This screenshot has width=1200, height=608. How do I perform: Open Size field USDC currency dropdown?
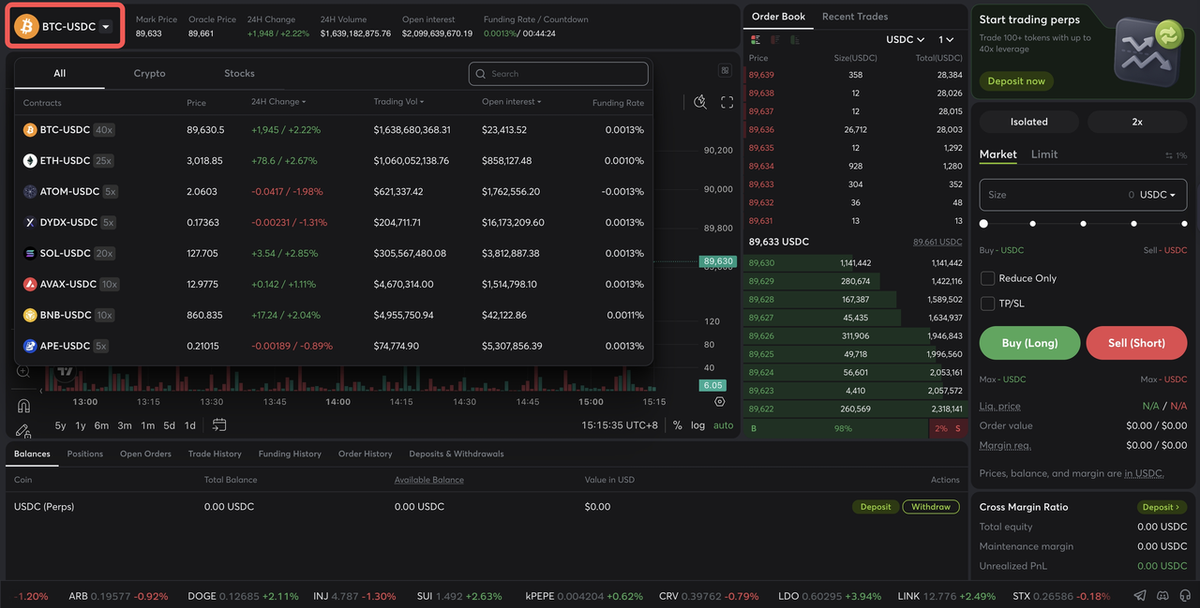(1158, 195)
